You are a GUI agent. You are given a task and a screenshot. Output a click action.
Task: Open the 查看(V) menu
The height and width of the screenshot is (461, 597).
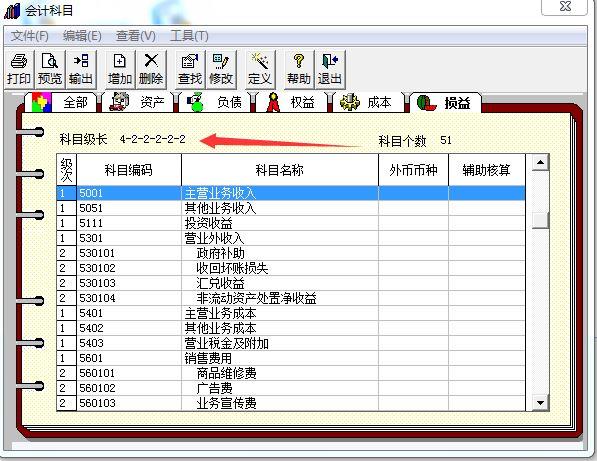136,36
